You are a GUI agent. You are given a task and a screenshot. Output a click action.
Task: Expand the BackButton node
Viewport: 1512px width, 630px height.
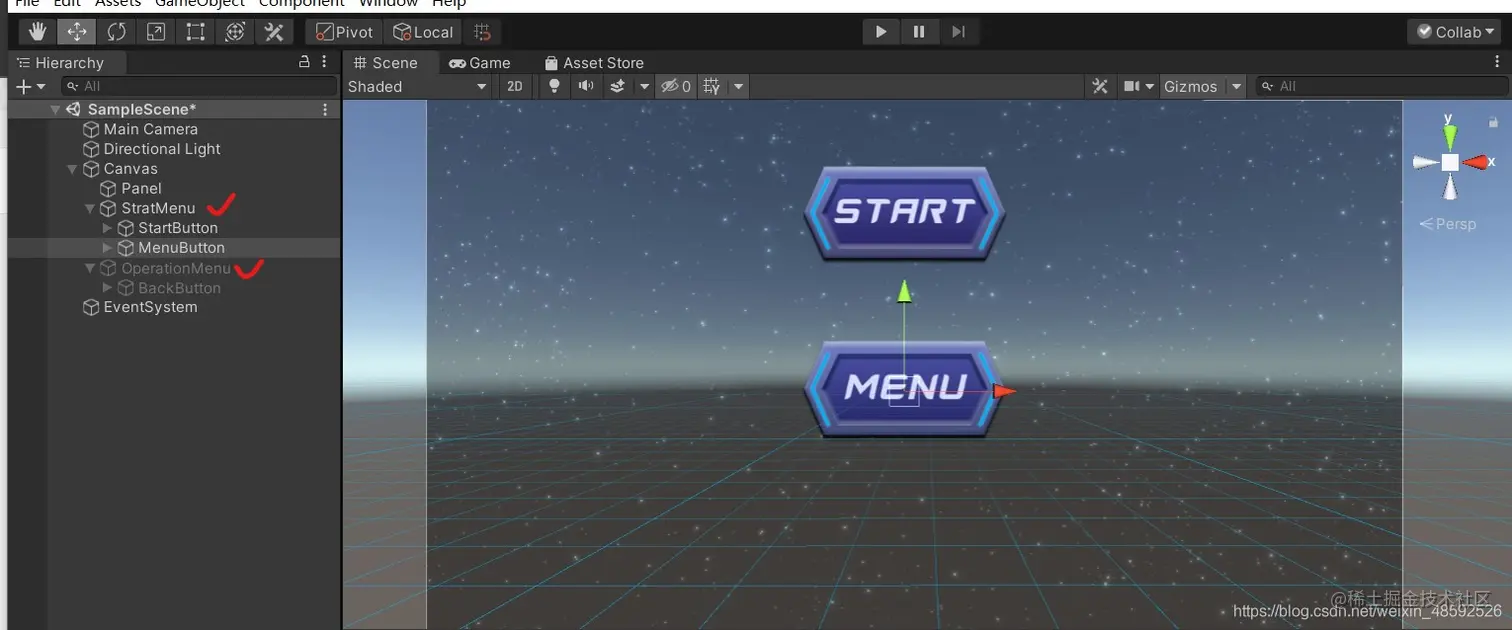coord(107,288)
